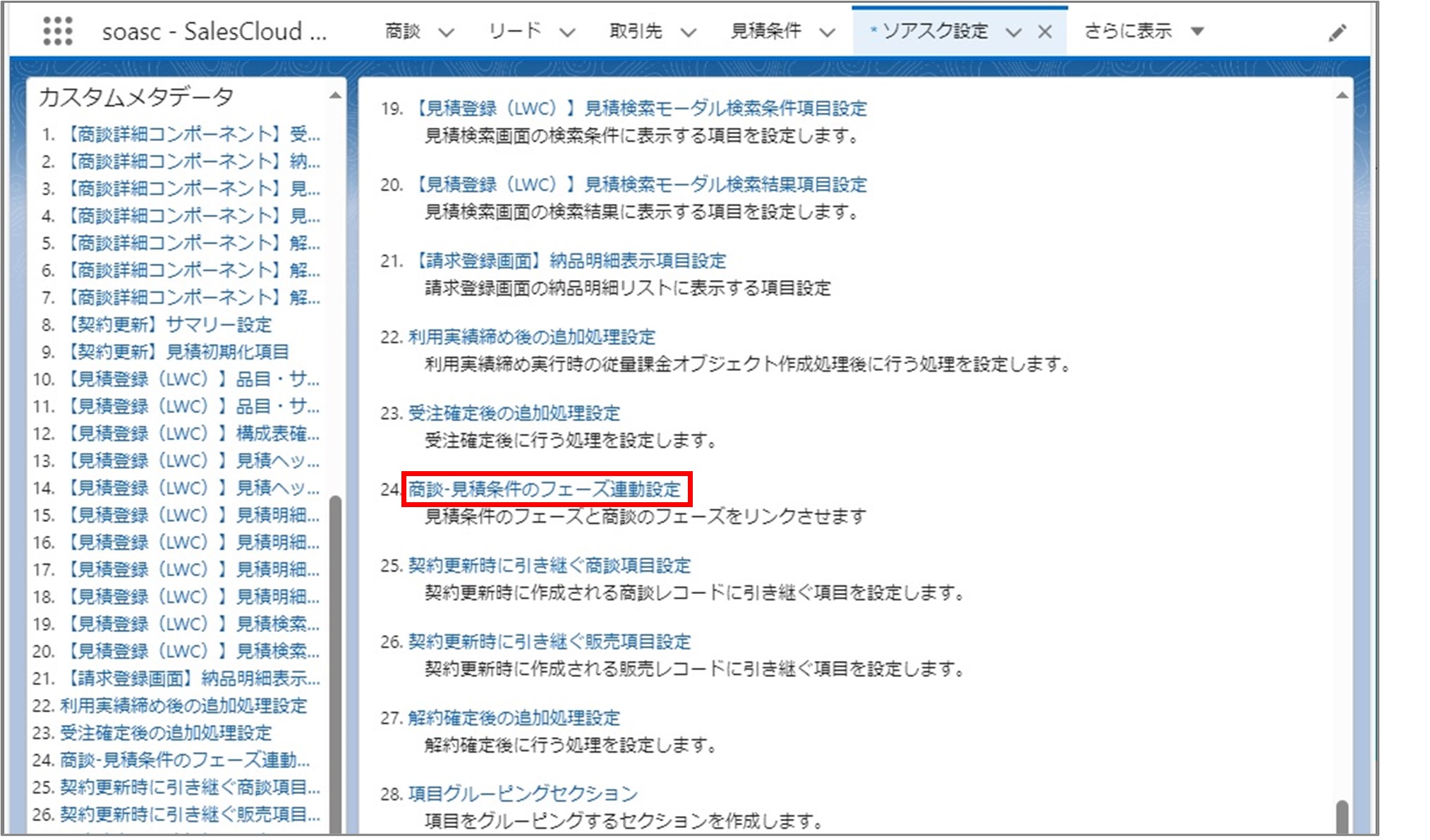
Task: Select sidebar item 25 契約更新時に引き継ぐ商談項目...
Action: [x=190, y=786]
